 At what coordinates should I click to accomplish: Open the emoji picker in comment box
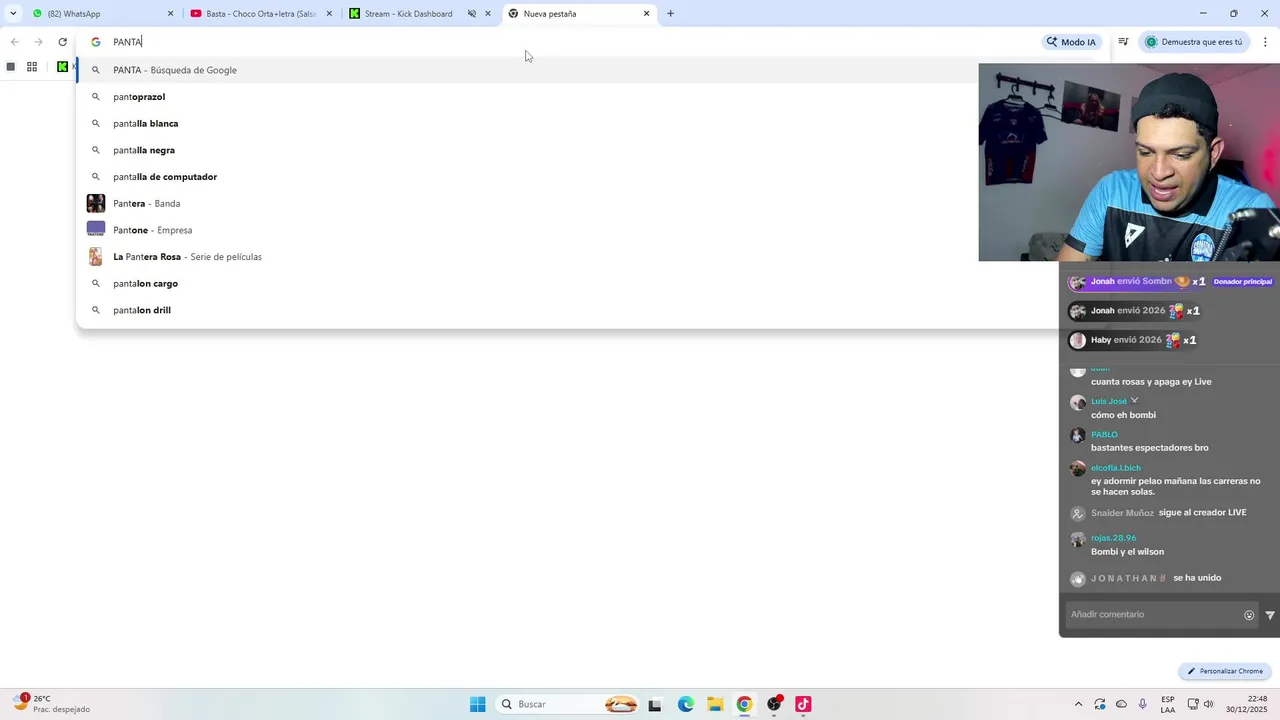pos(1249,615)
